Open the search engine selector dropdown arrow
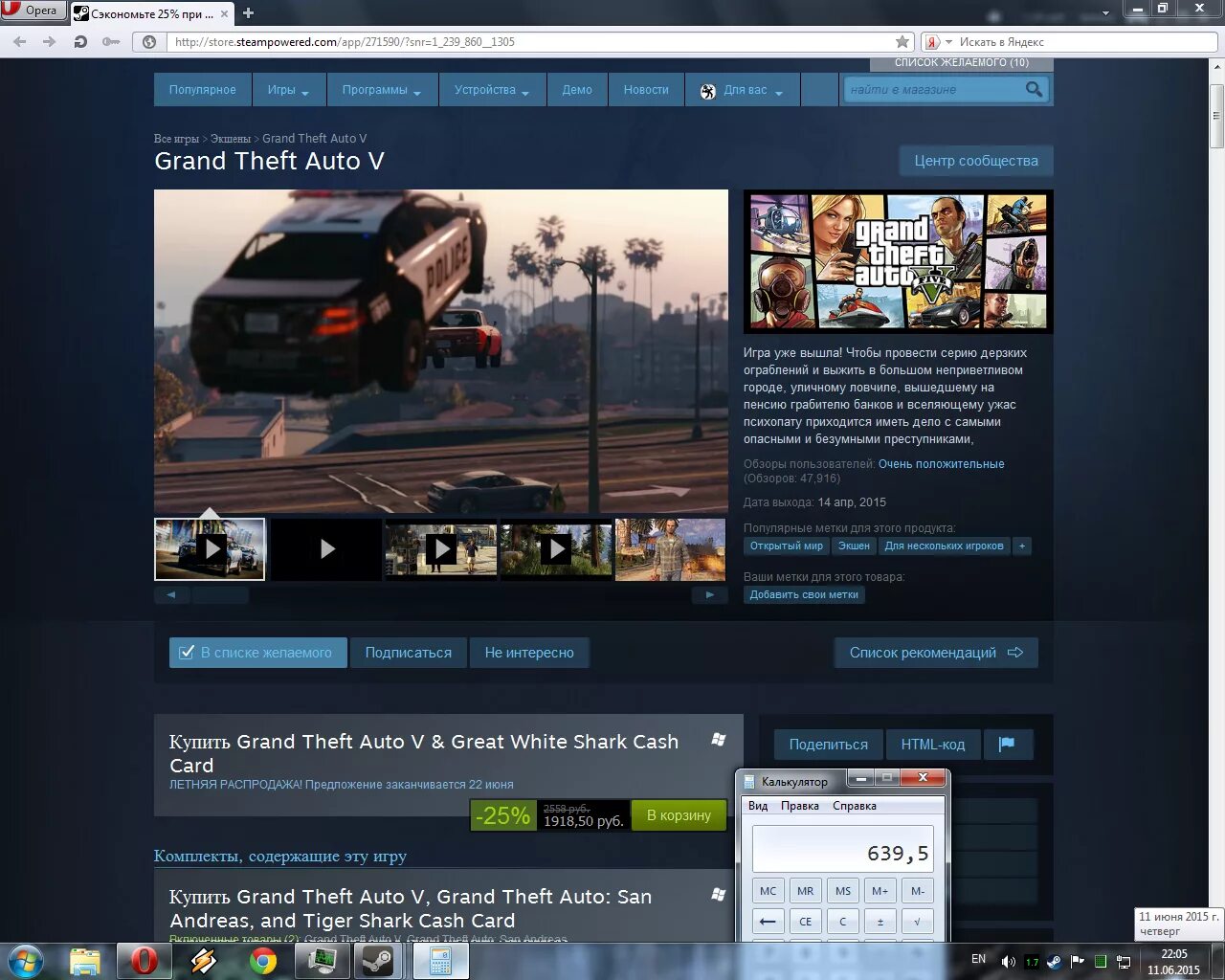Image resolution: width=1225 pixels, height=980 pixels. click(x=949, y=42)
